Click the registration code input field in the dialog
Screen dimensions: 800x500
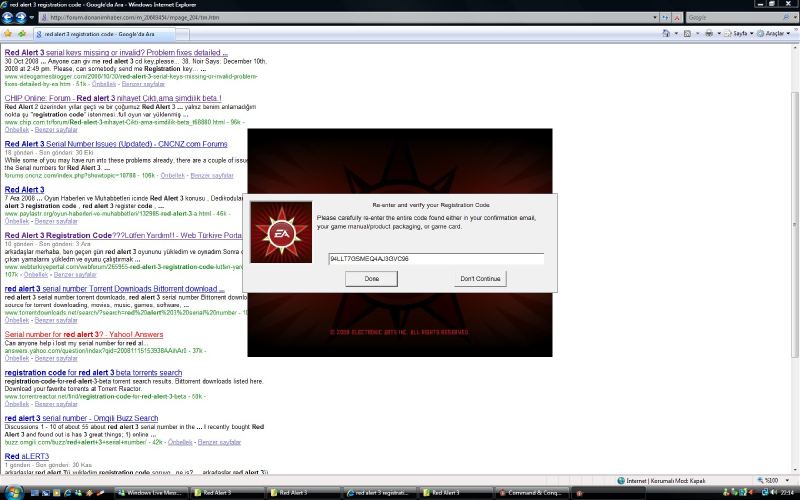point(436,259)
